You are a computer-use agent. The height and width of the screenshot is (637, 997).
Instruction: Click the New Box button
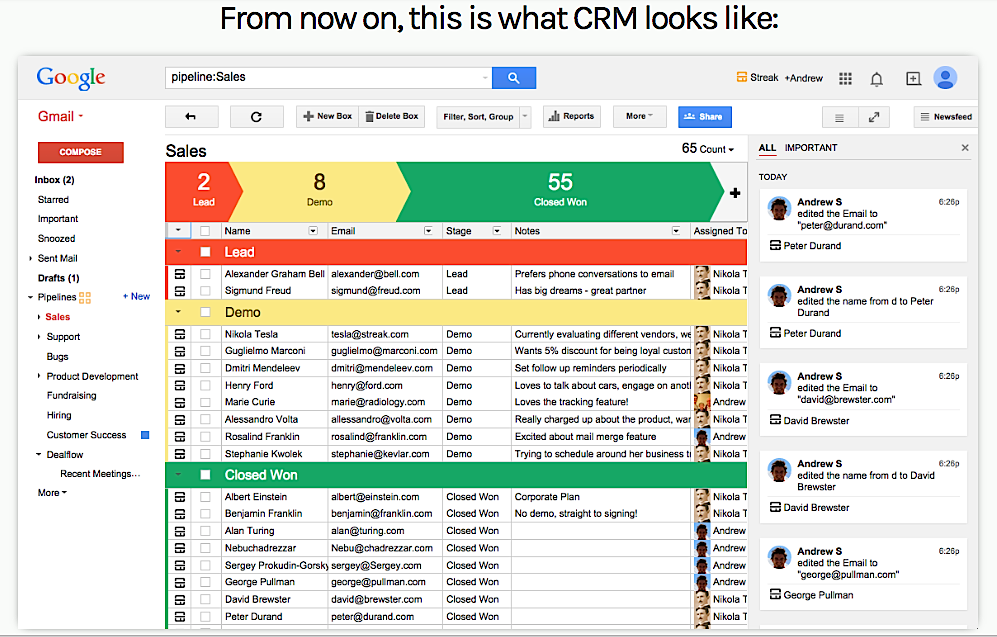tap(327, 116)
